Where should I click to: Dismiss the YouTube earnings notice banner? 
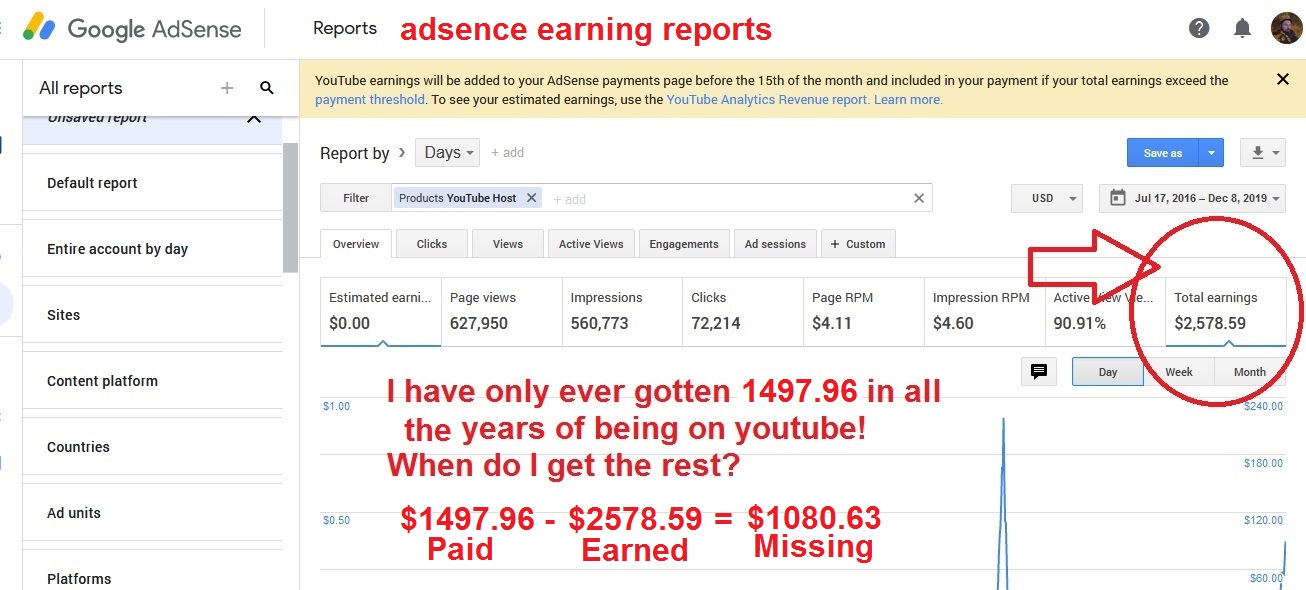[x=1283, y=79]
